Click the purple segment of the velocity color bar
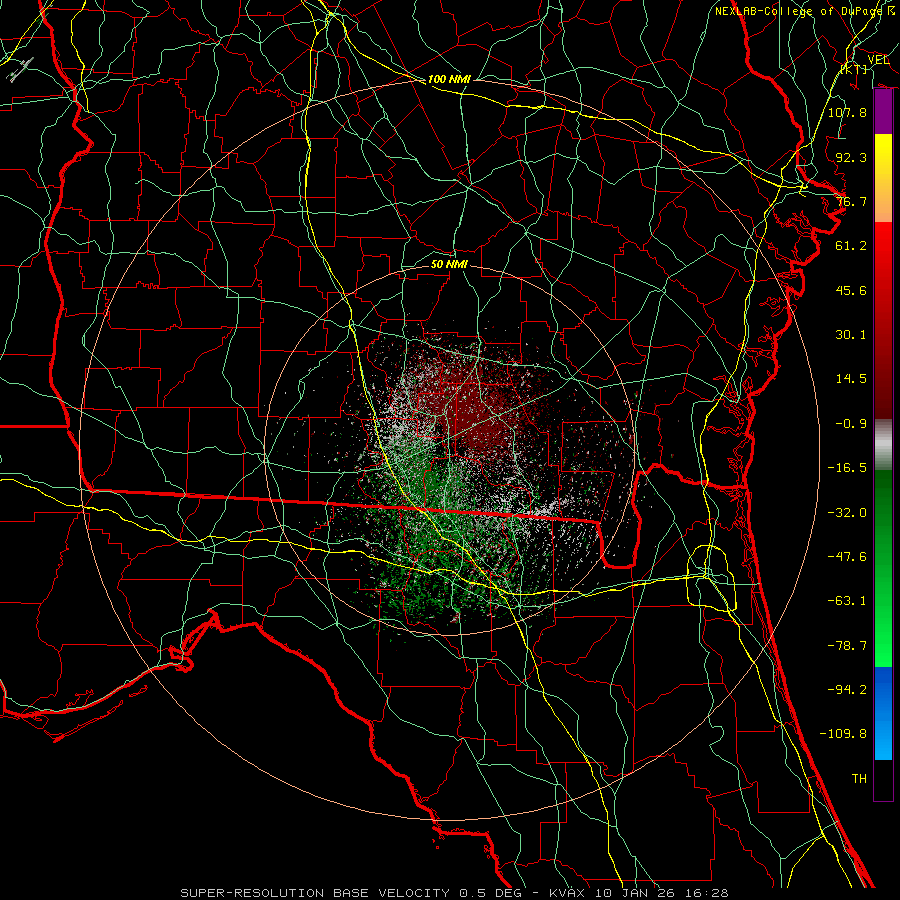Image resolution: width=900 pixels, height=900 pixels. (x=883, y=112)
